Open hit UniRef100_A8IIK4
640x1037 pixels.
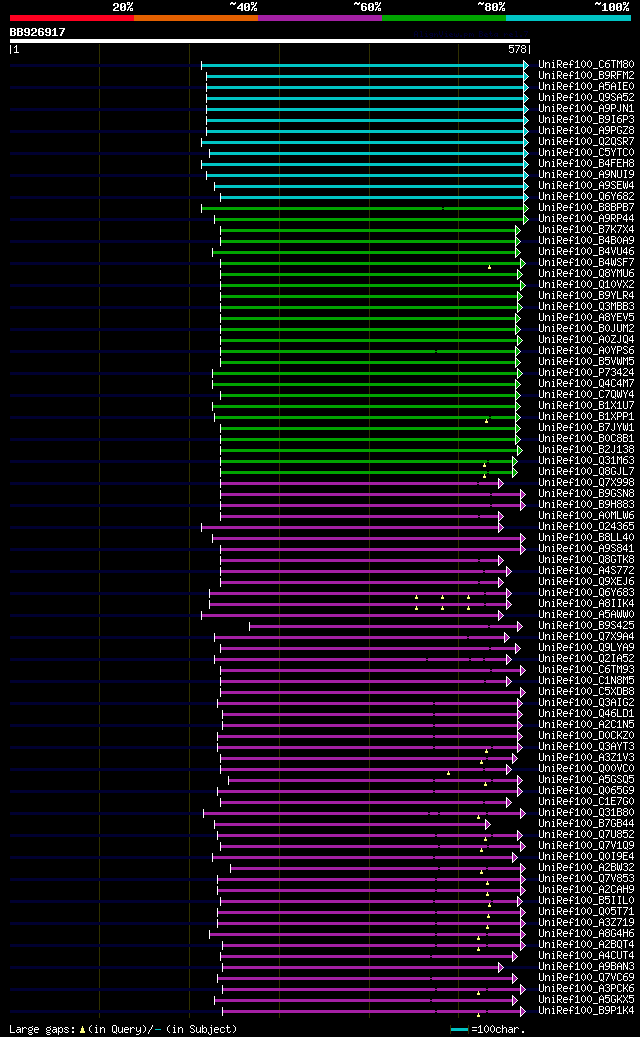(x=586, y=604)
